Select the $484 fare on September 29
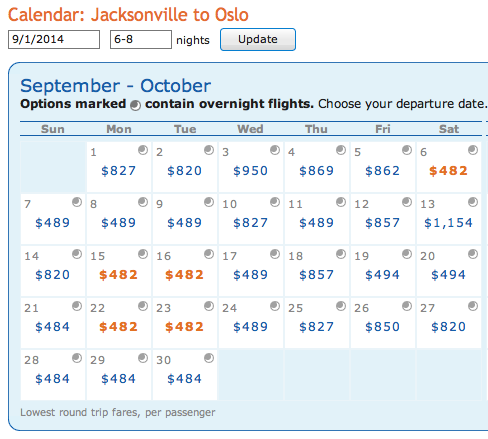This screenshot has height=439, width=488. pyautogui.click(x=118, y=379)
